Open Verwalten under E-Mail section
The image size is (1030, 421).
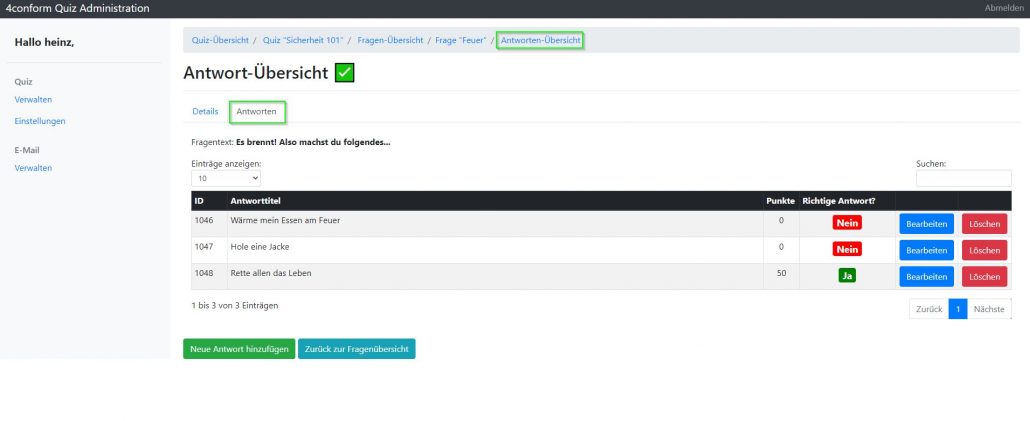pyautogui.click(x=33, y=168)
